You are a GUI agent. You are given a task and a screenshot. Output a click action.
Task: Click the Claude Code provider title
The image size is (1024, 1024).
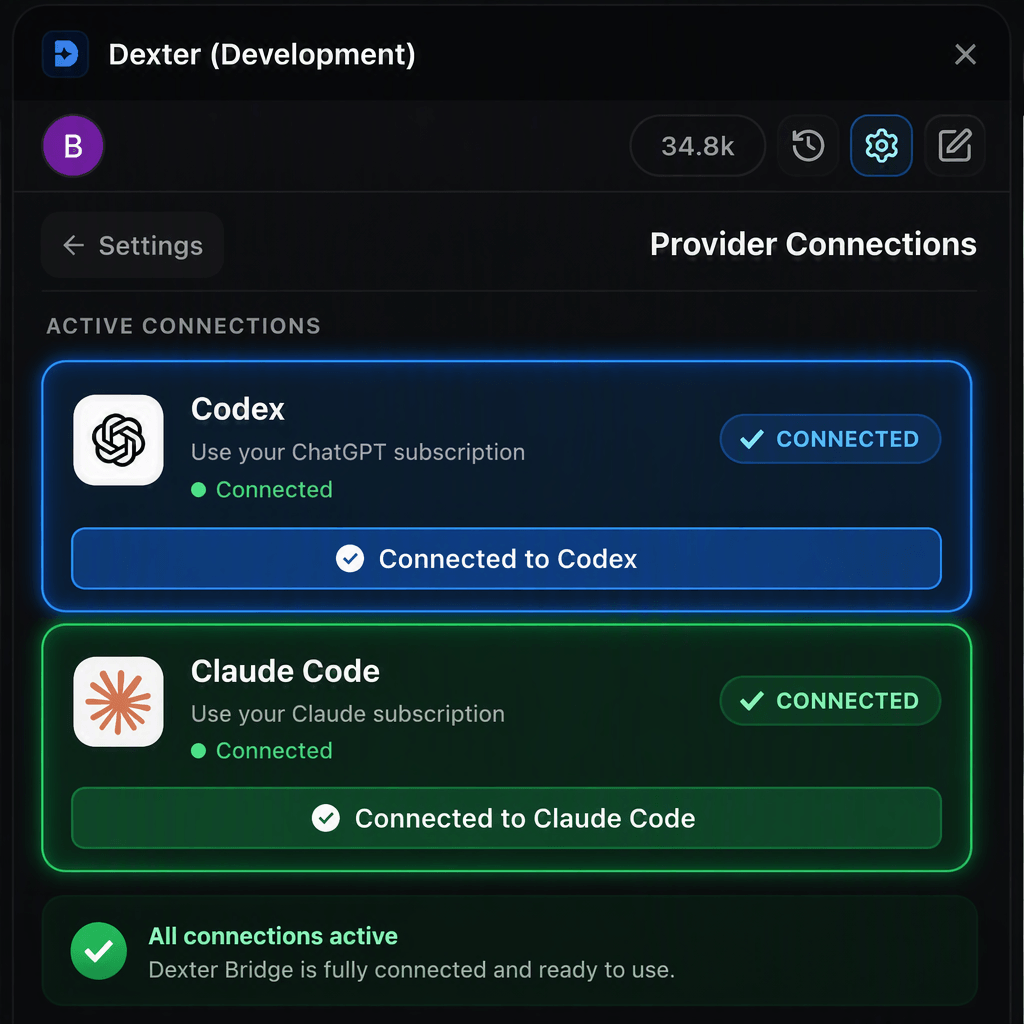pos(285,671)
